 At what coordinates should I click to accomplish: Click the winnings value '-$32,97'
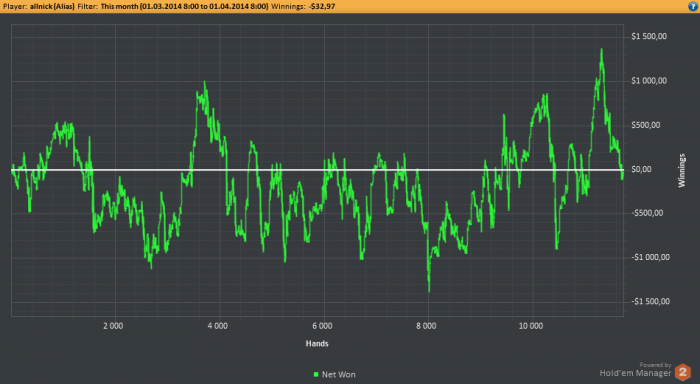pos(321,6)
